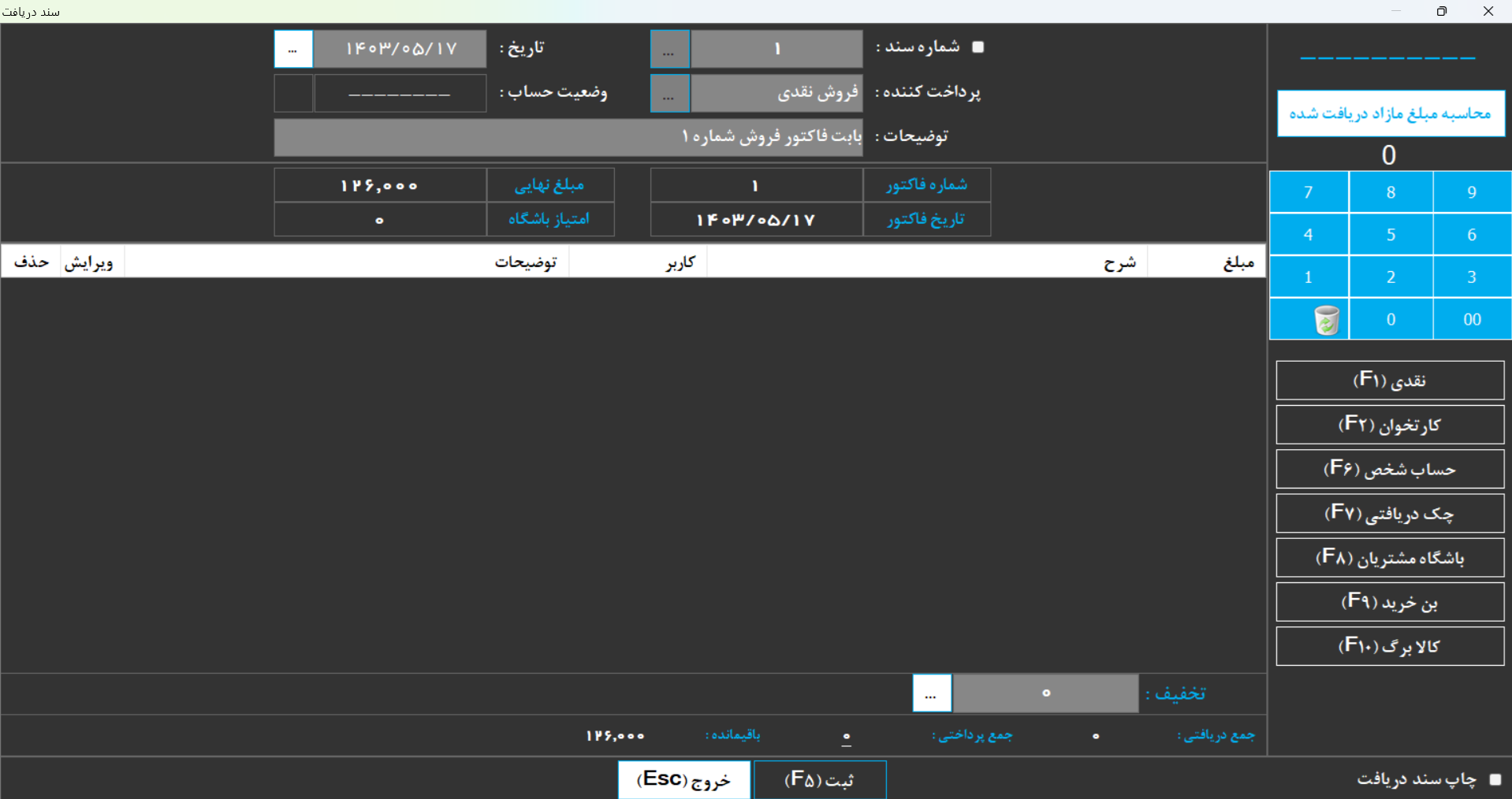Click the شماره فاکتور label
Screen dimensions: 1512x799
(926, 185)
